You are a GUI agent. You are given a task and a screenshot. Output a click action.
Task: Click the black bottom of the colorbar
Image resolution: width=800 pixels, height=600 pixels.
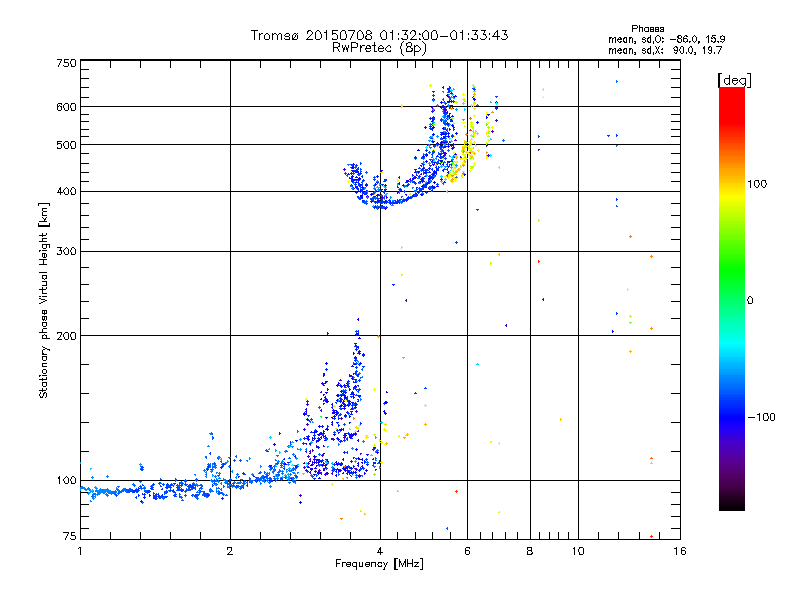click(732, 503)
